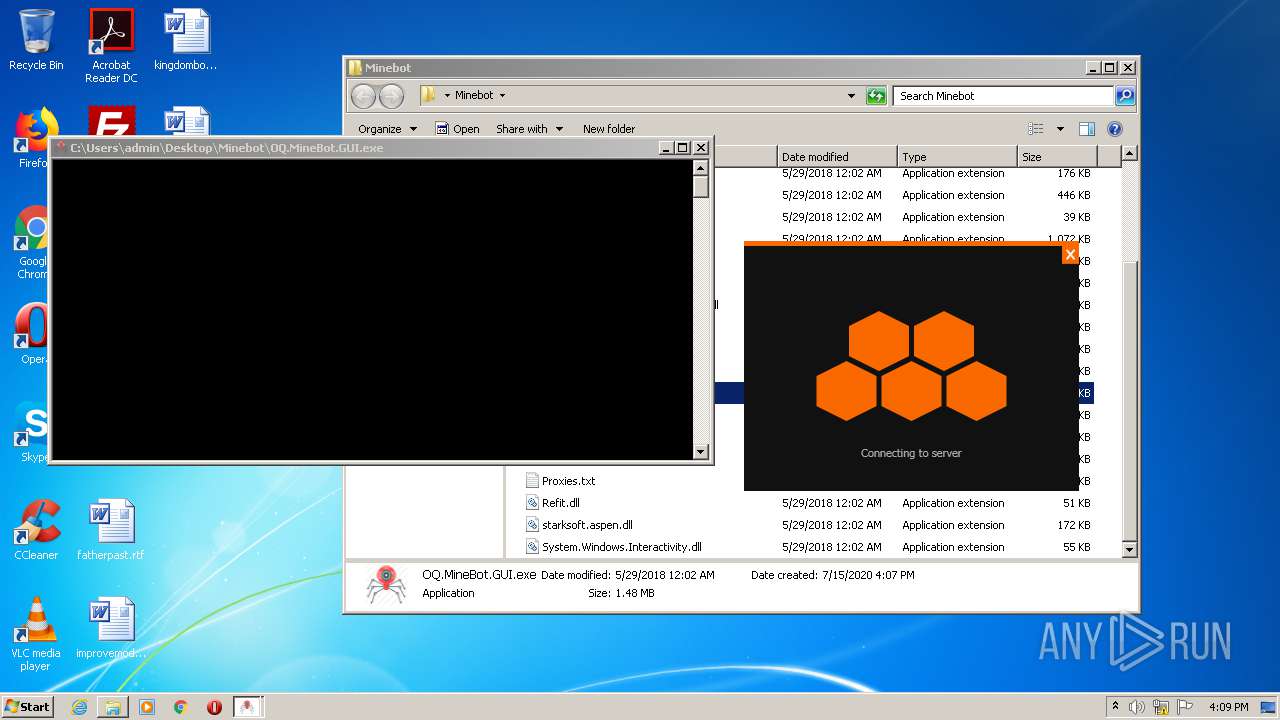Click the search magnifier button
Viewport: 1280px width, 720px height.
(1125, 96)
